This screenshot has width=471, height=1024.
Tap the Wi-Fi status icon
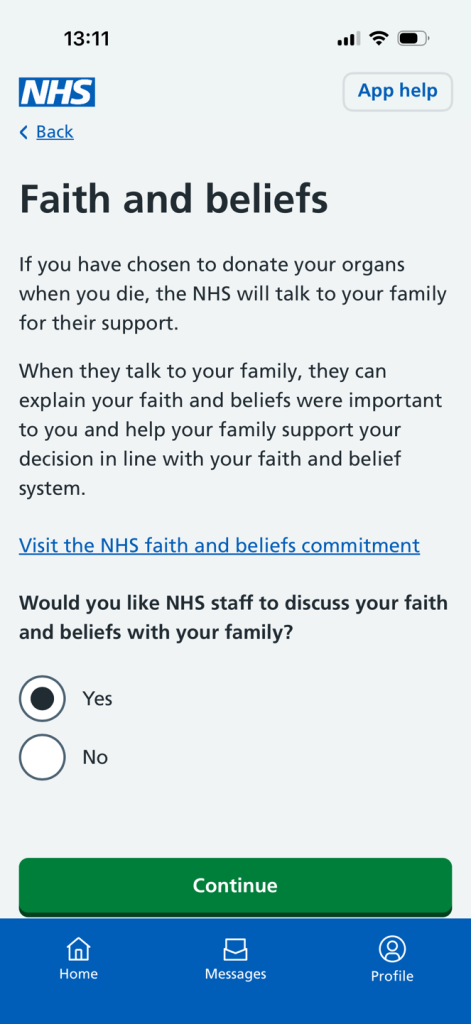coord(378,39)
